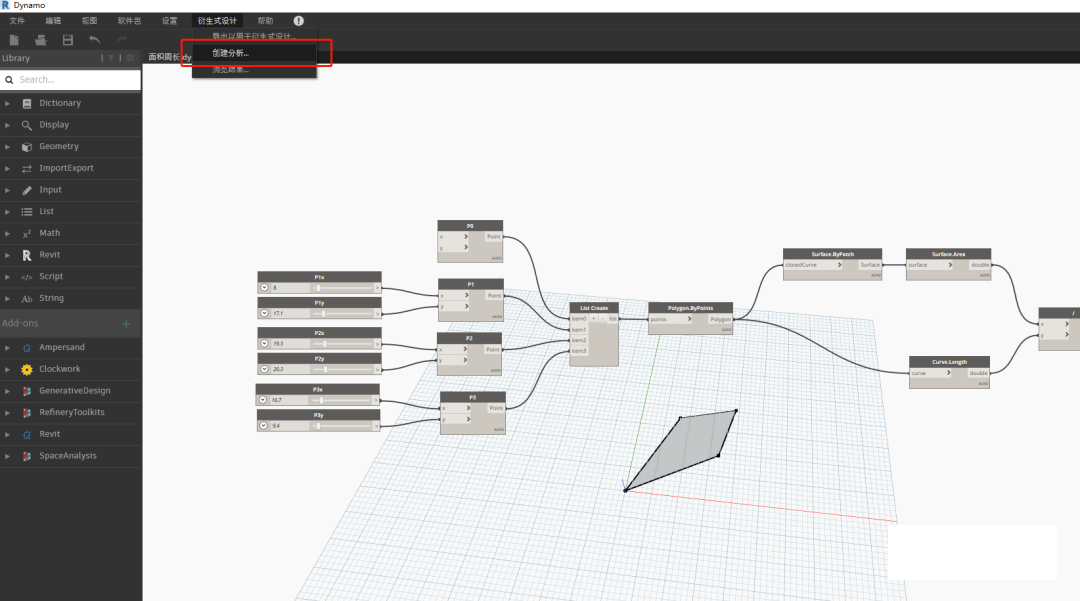Click the Dictionary category icon
Image resolution: width=1080 pixels, height=601 pixels.
pyautogui.click(x=27, y=103)
